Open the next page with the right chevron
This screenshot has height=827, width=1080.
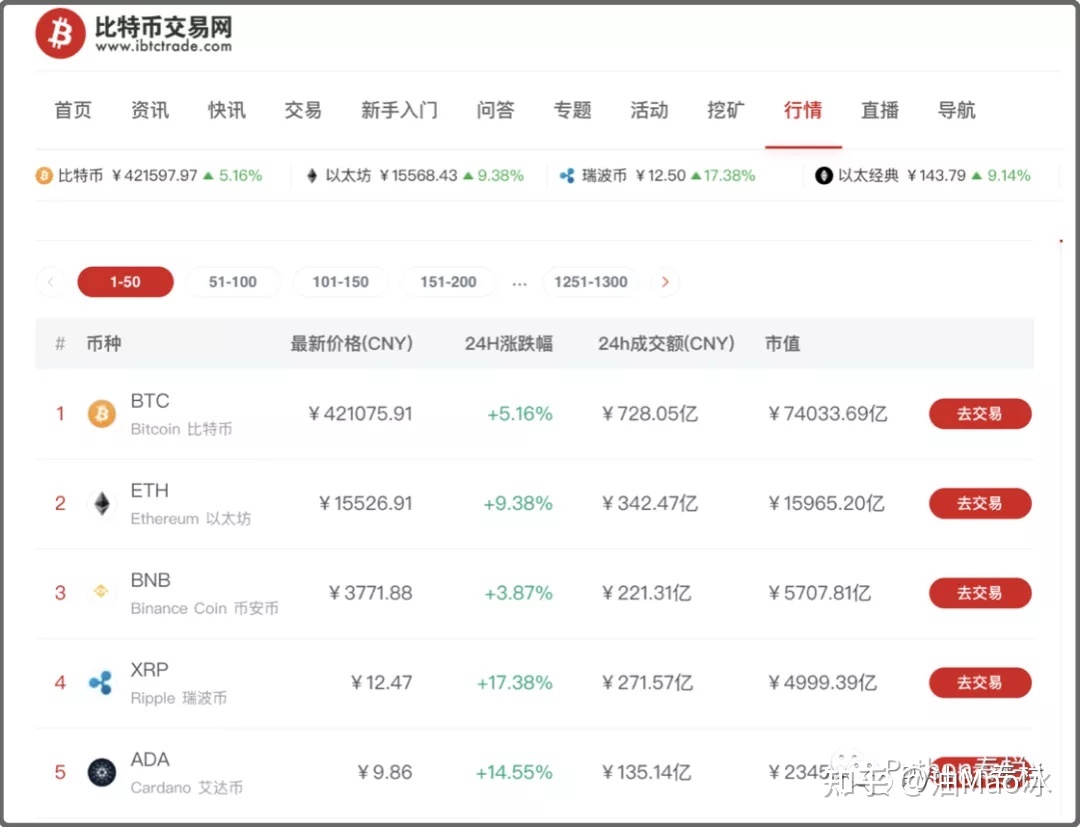coord(665,282)
